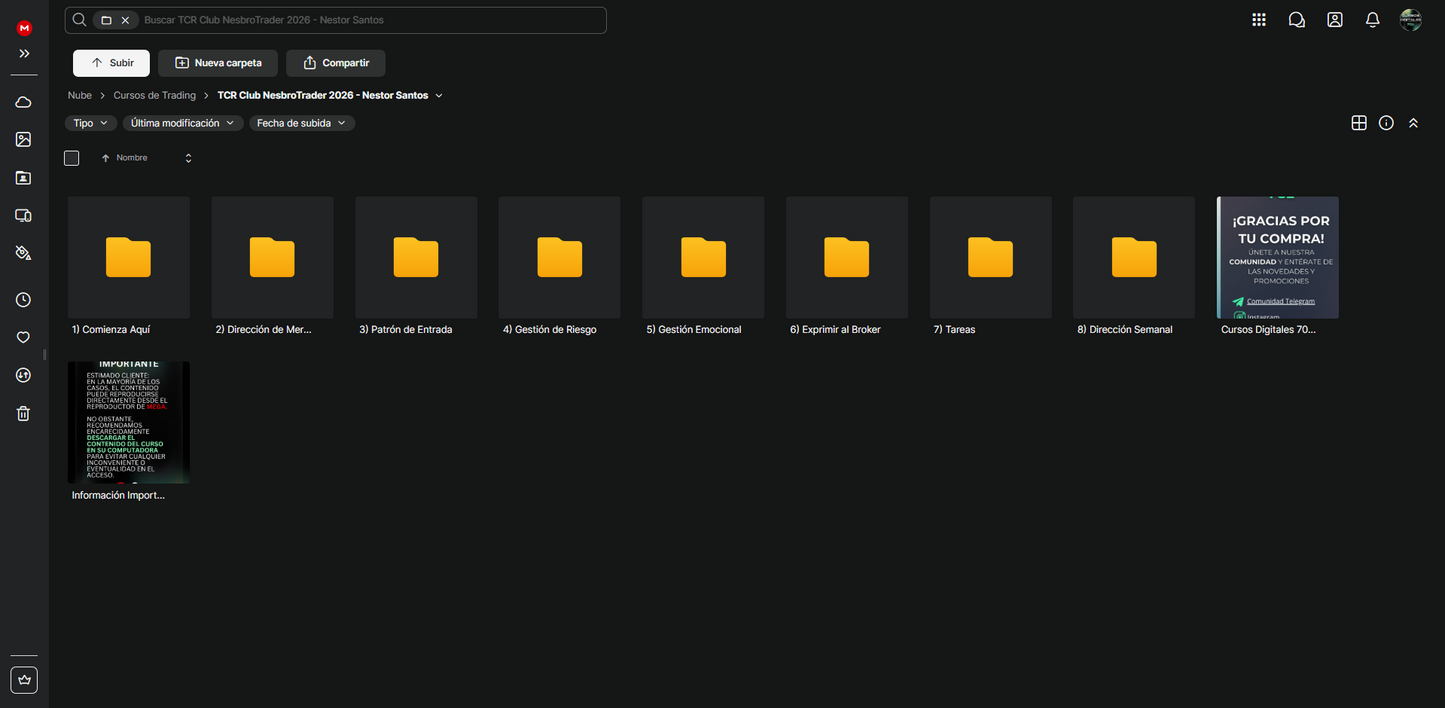Open the Información Importante image thumbnail
Viewport: 1445px width, 708px height.
pyautogui.click(x=128, y=422)
